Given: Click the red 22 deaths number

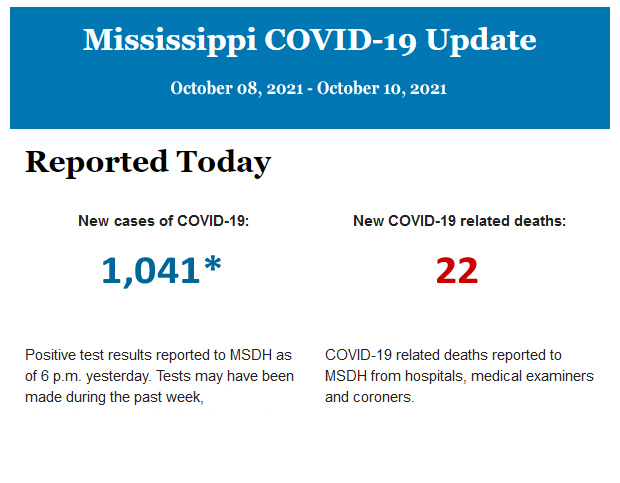Looking at the screenshot, I should tap(457, 270).
